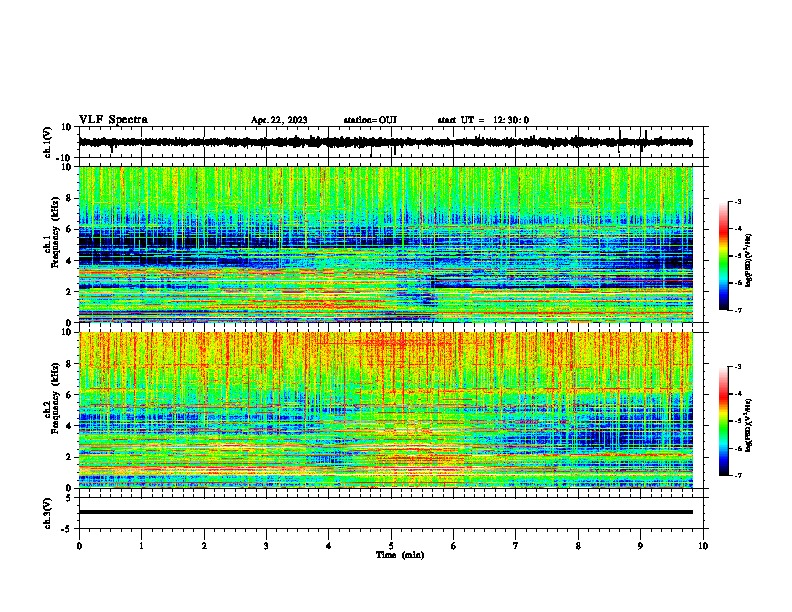Click the ch.1 spectrogram plot

[385, 244]
